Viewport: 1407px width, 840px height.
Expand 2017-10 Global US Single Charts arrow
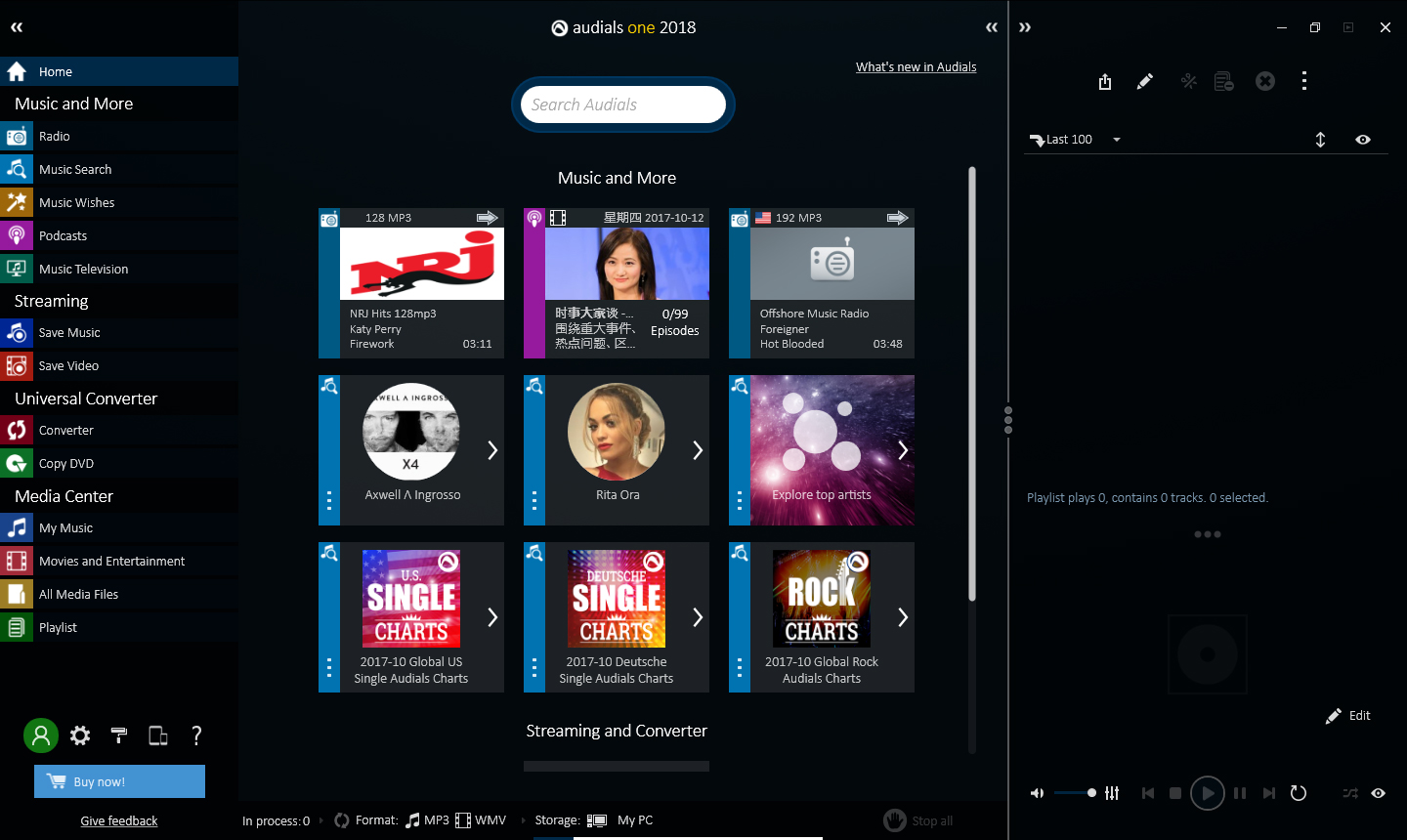pyautogui.click(x=492, y=617)
